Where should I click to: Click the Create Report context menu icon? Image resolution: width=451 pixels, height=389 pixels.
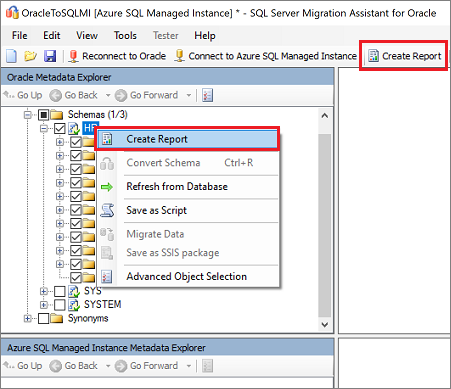(x=107, y=139)
